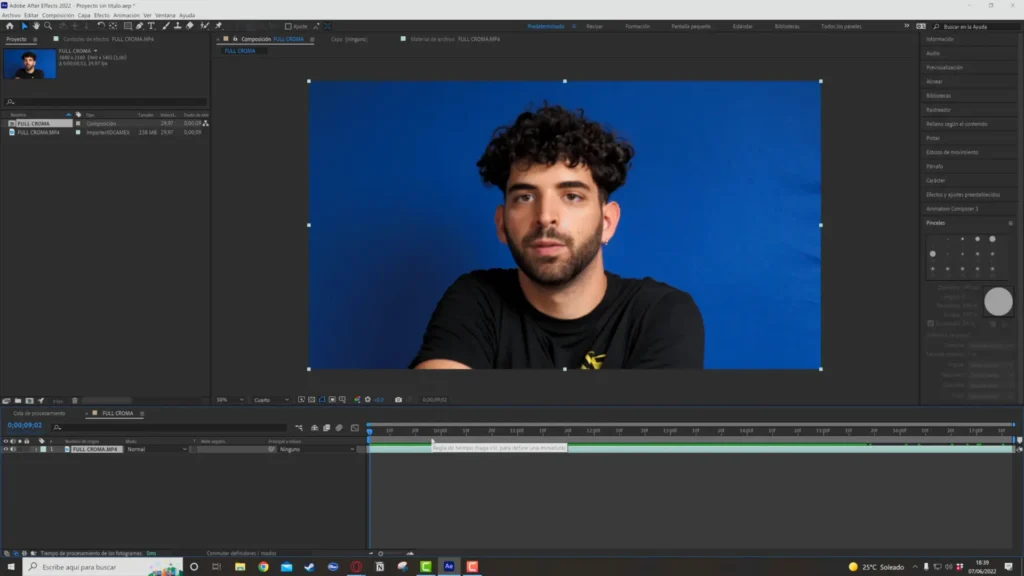Select the Type text tool

click(x=151, y=26)
